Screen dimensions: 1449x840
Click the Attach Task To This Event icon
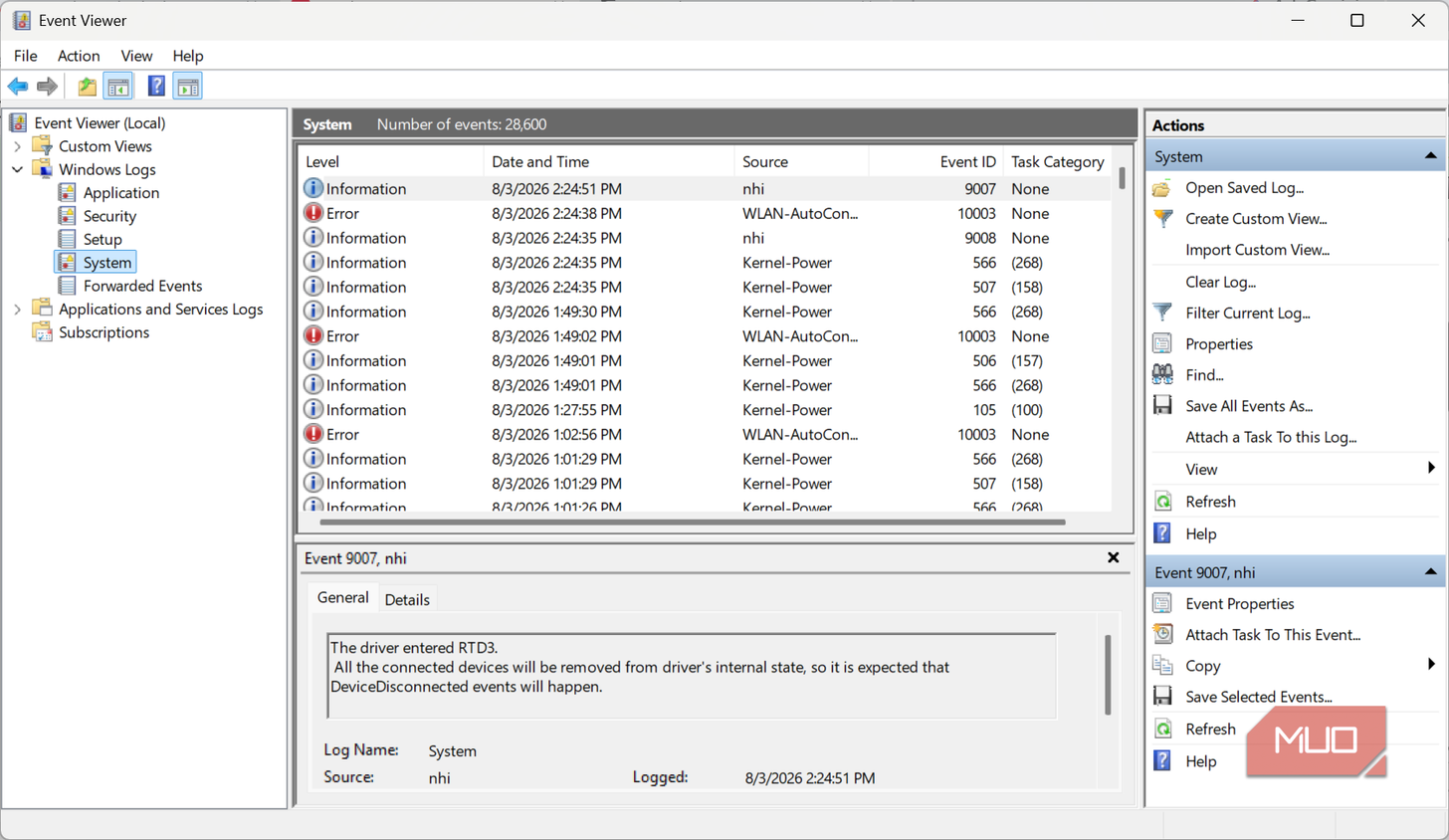1162,634
